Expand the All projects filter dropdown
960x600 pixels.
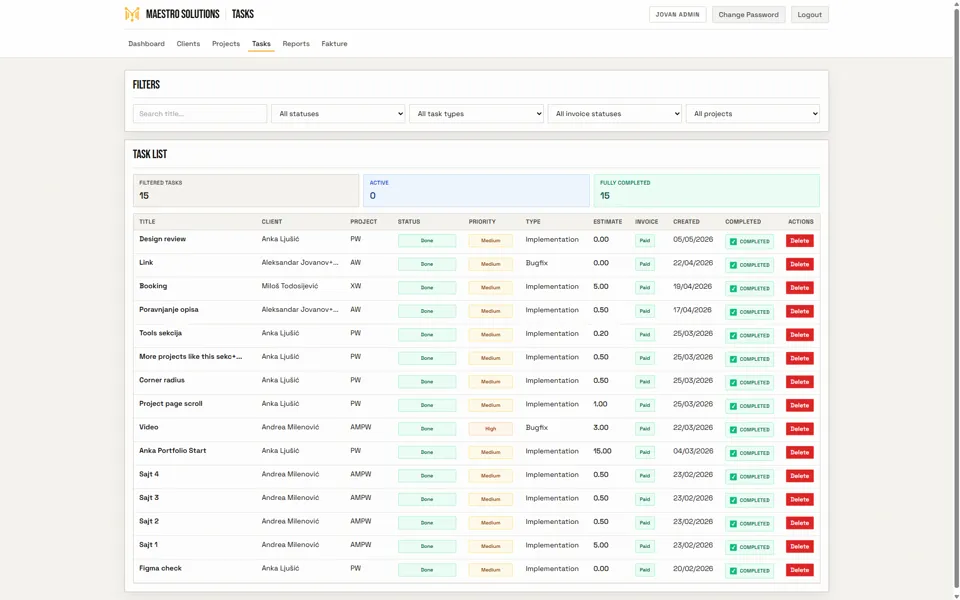click(x=753, y=113)
